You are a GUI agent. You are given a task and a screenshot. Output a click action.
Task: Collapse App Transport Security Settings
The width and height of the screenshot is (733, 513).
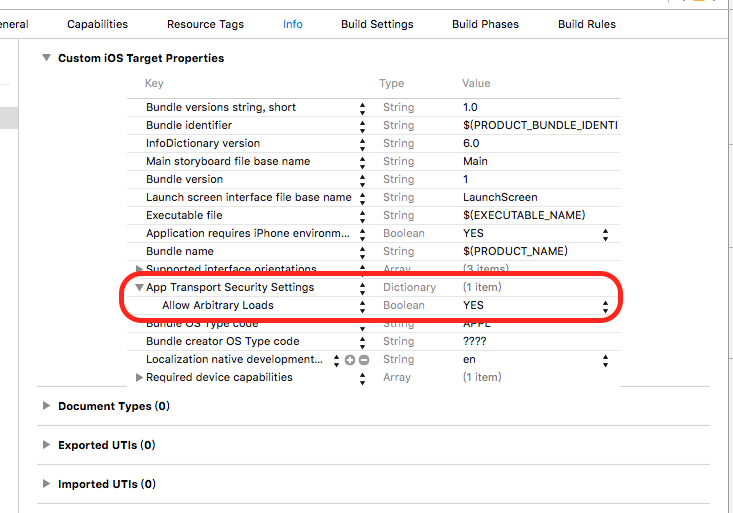point(139,288)
